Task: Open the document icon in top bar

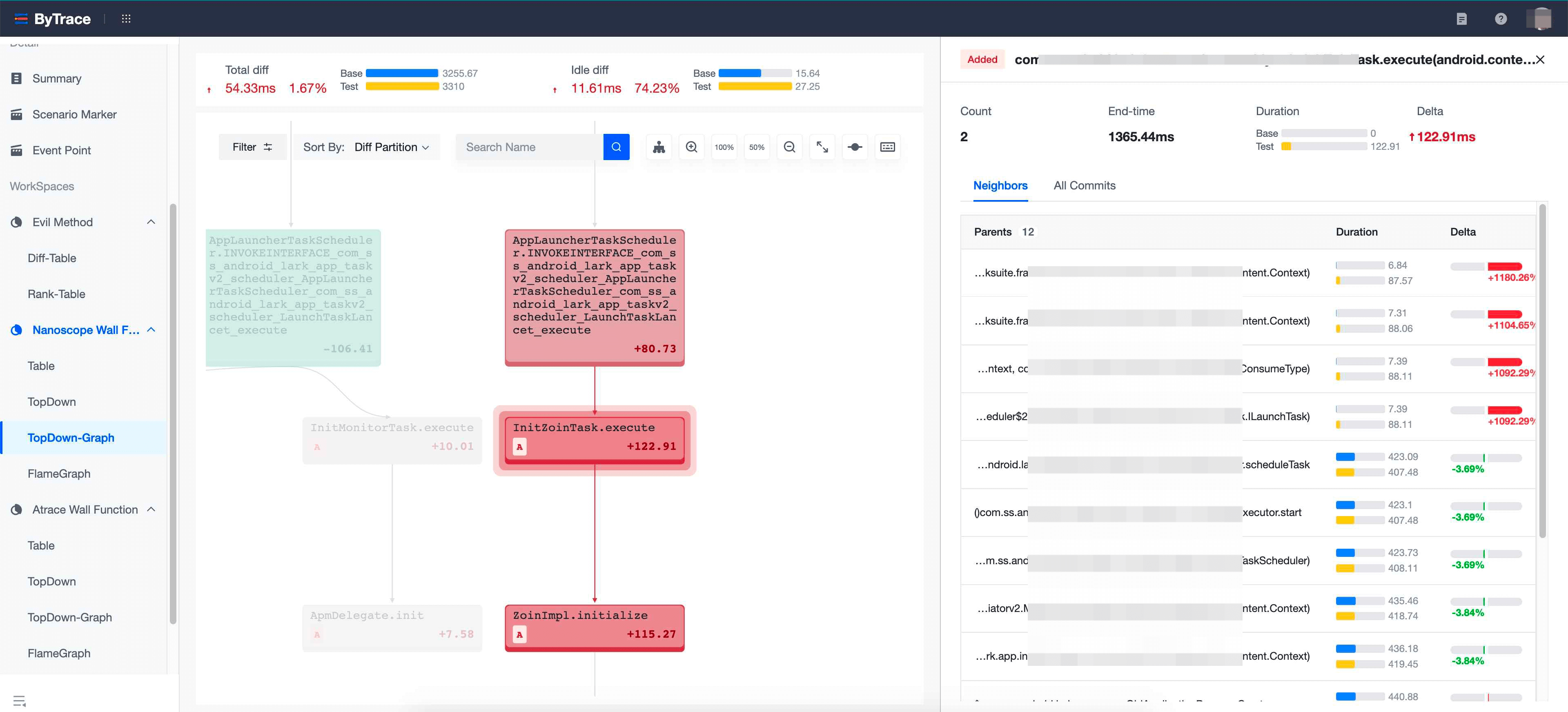Action: pyautogui.click(x=1461, y=19)
